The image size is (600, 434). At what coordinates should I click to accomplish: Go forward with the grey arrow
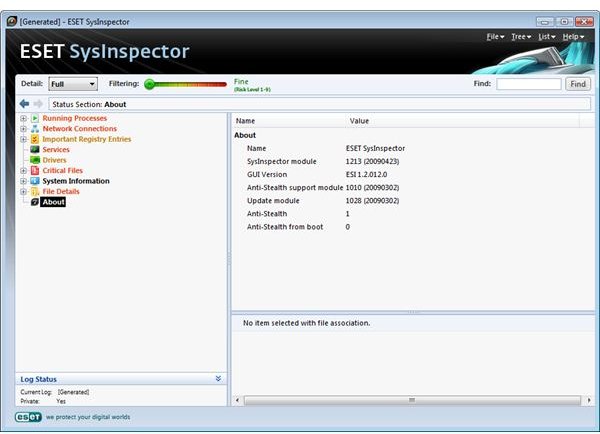(38, 104)
